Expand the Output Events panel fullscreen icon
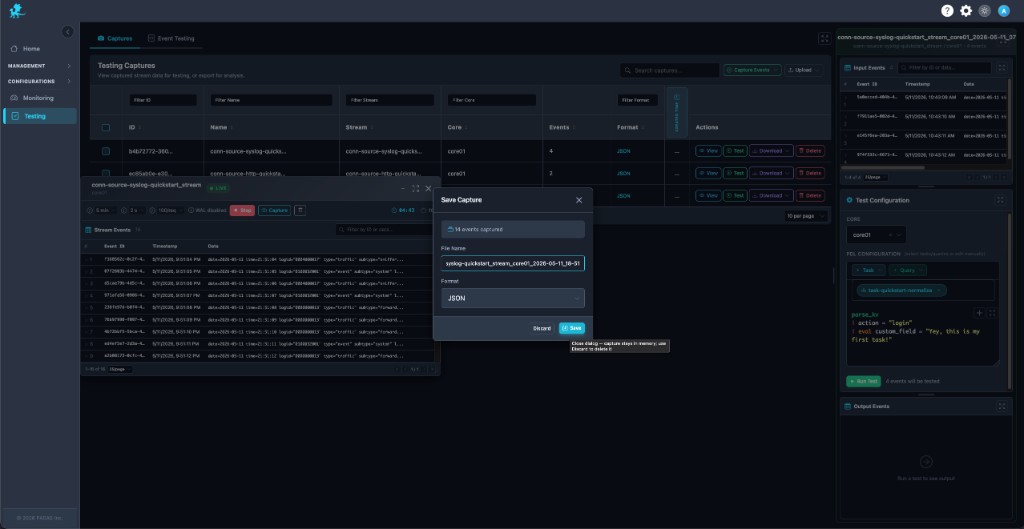Image resolution: width=1024 pixels, height=529 pixels. (1002, 406)
